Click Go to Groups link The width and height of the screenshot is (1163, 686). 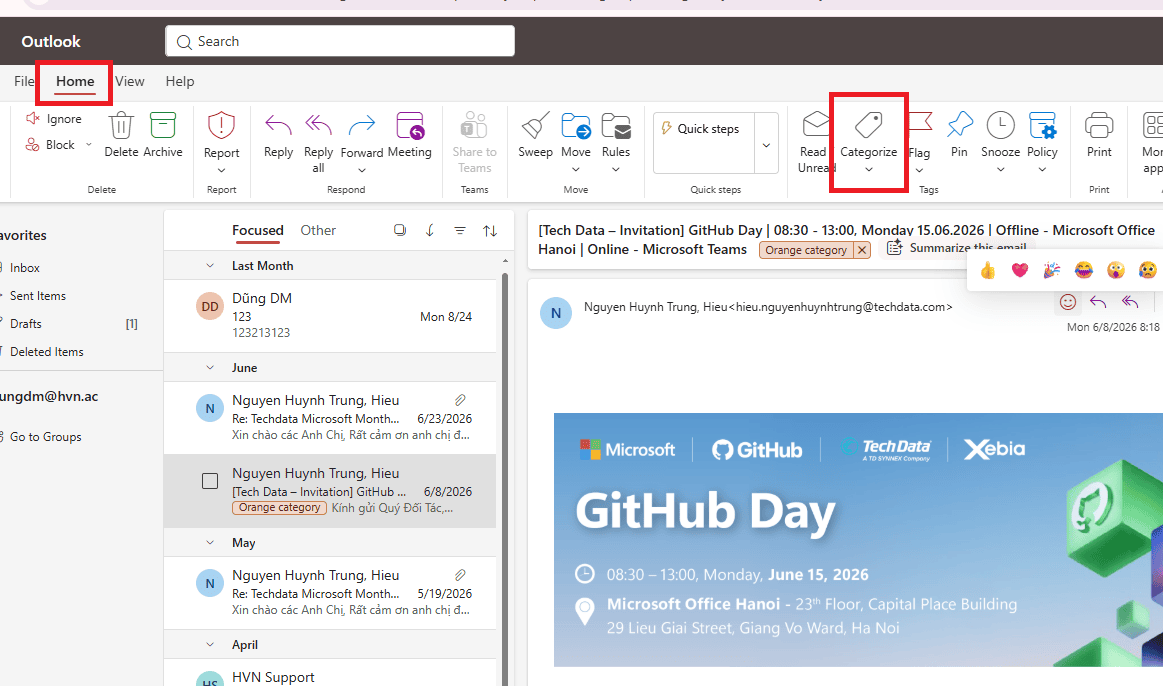45,437
